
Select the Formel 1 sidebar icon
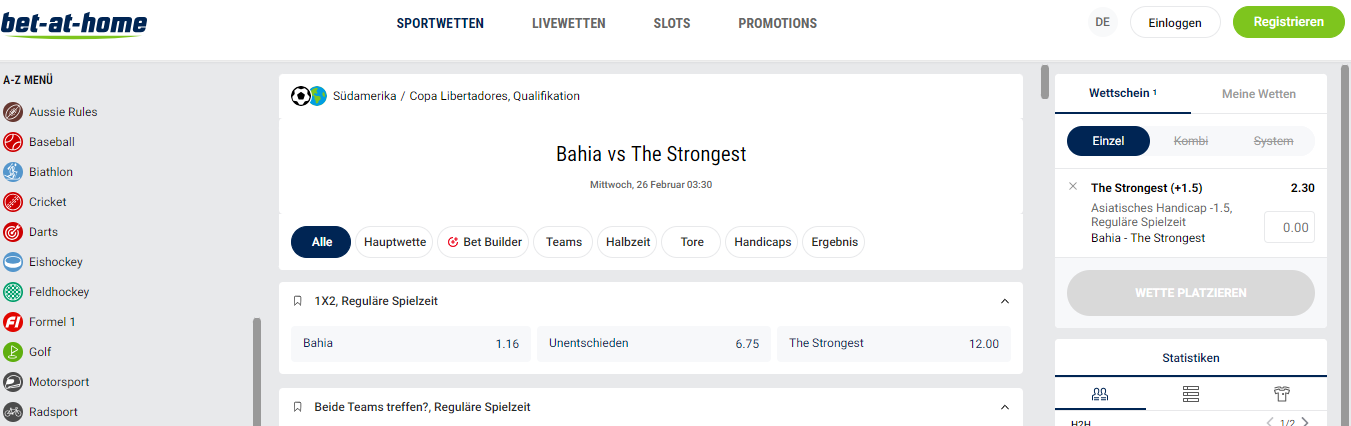pyautogui.click(x=13, y=322)
